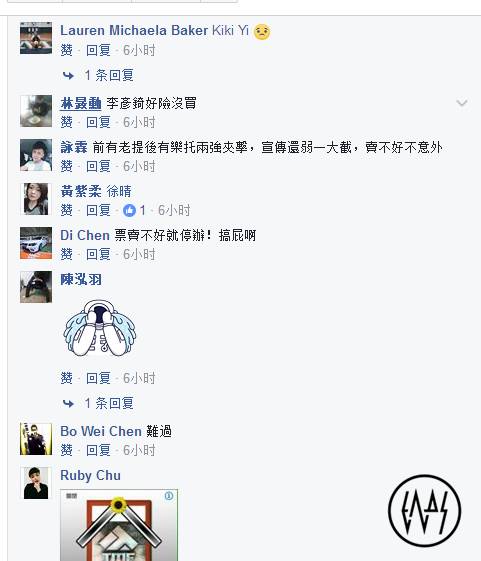
Task: Click the like reaction icon on 黃紫柔's comment
Action: (129, 210)
